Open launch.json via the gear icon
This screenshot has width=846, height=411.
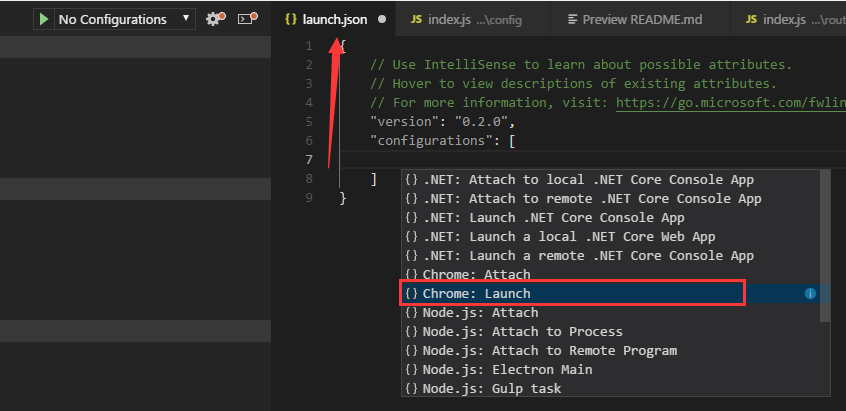click(215, 19)
